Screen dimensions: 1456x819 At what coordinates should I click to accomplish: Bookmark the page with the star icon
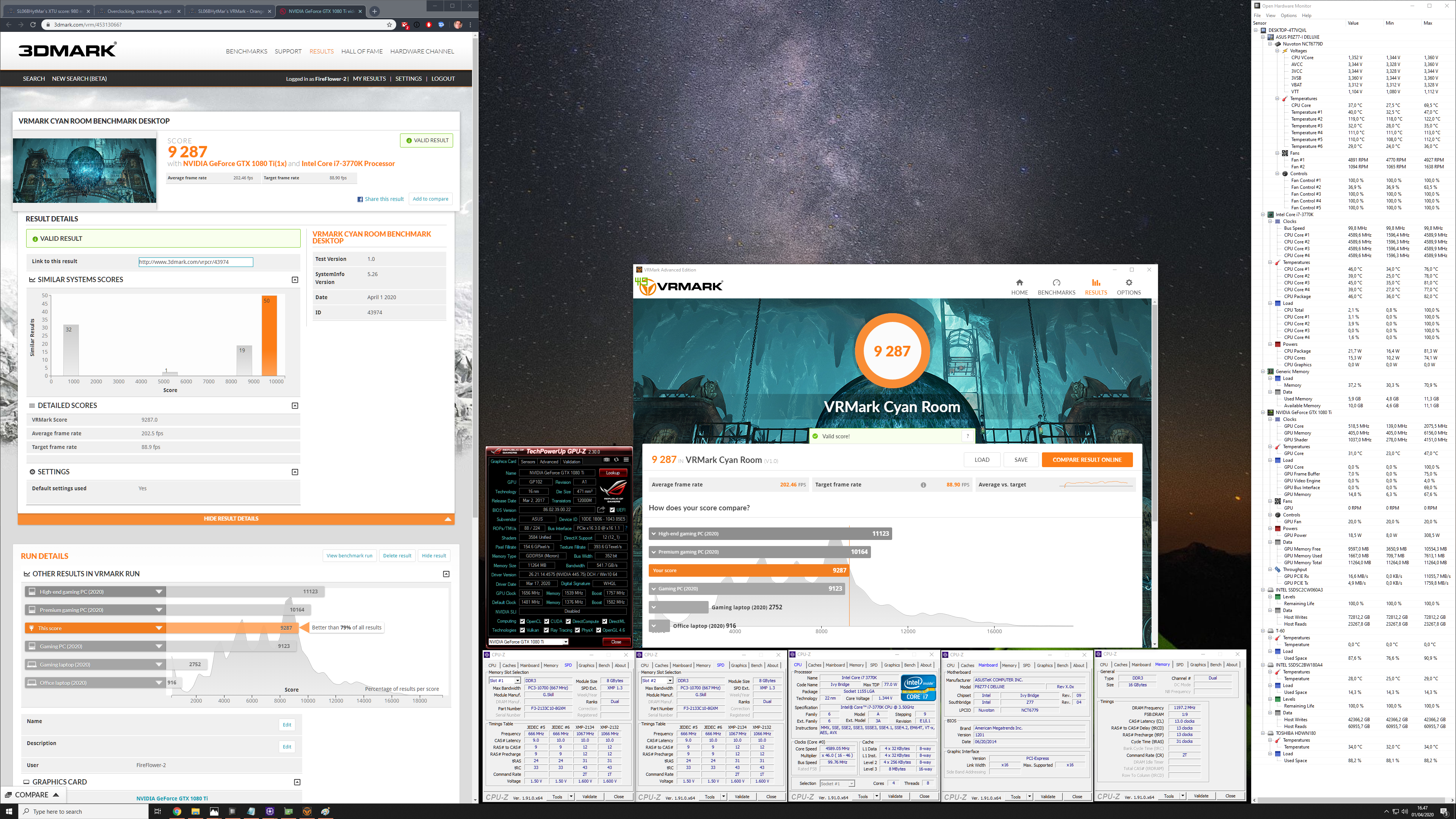click(x=389, y=24)
